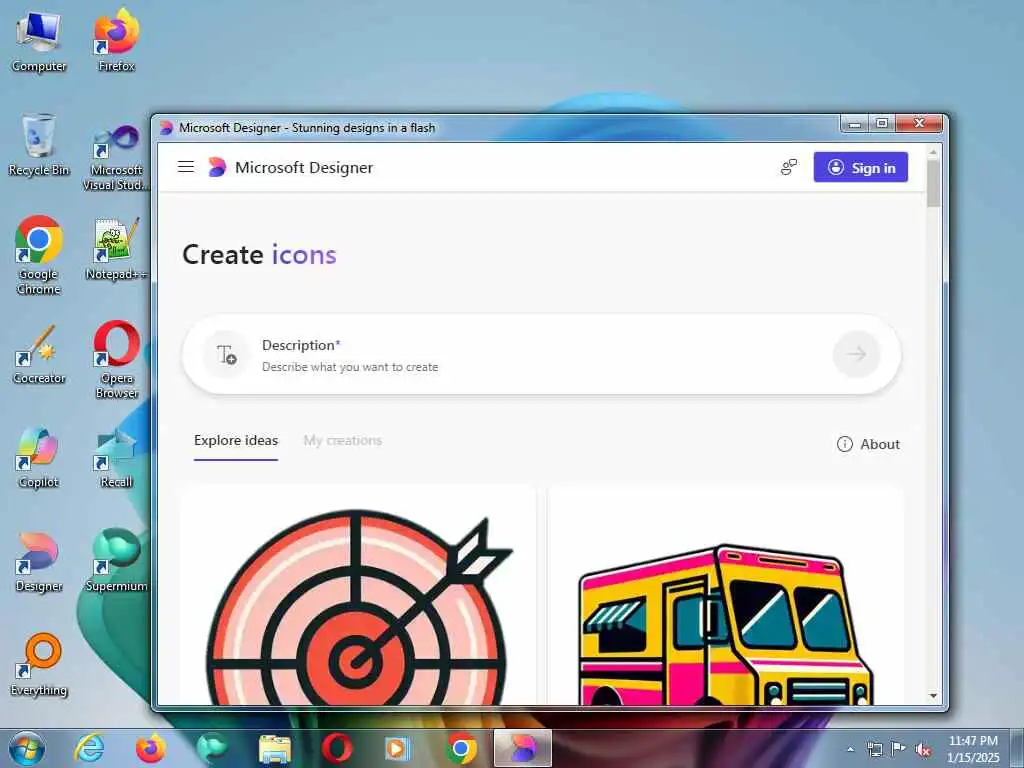Open the taskbar clock and date

pos(973,749)
